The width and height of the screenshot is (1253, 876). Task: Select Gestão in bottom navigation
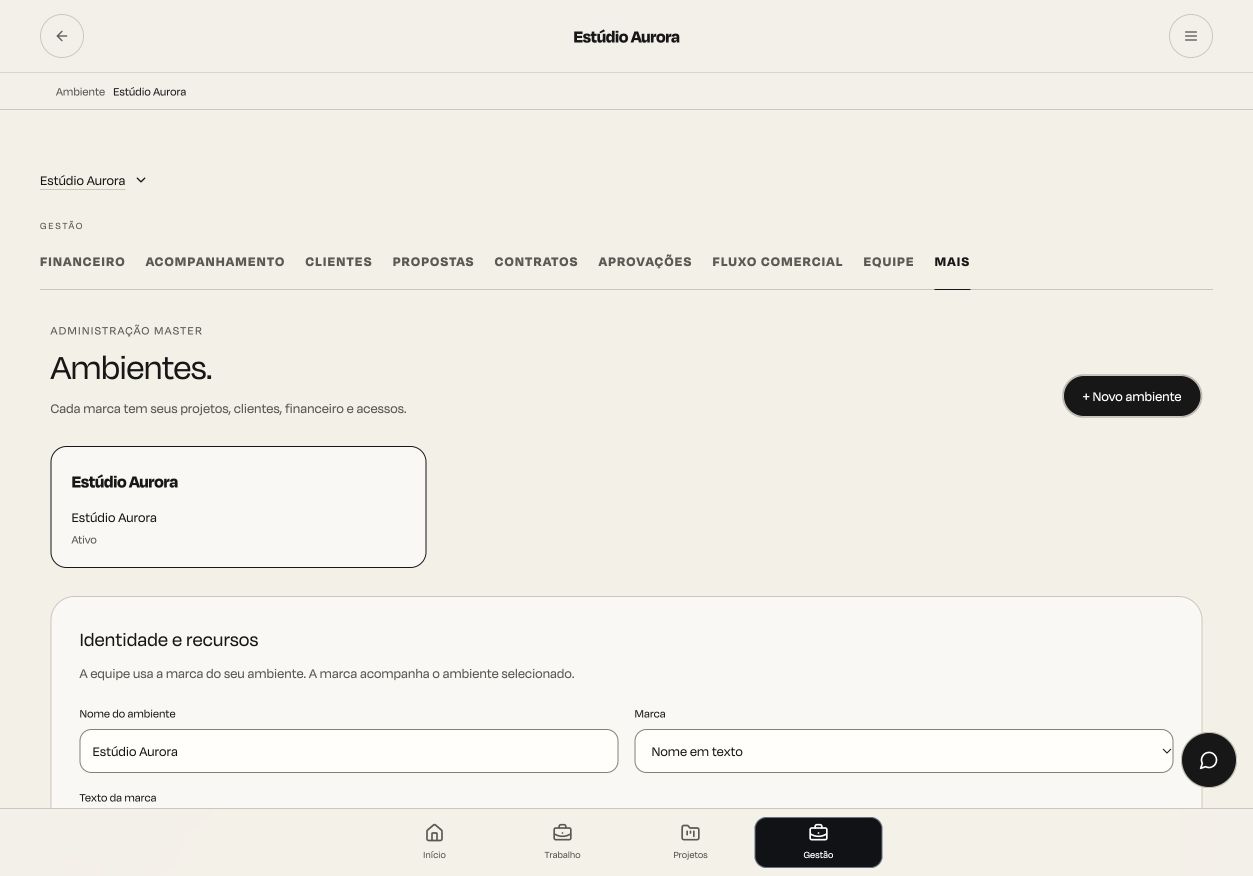click(x=818, y=842)
